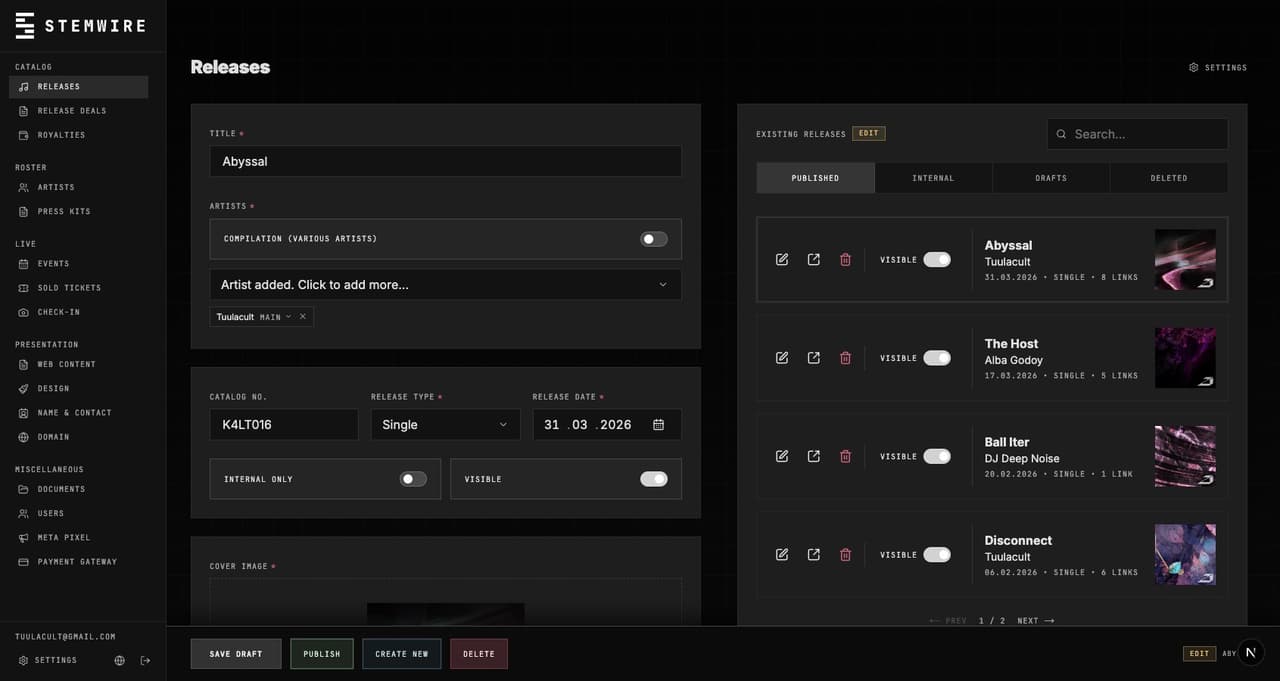Screen dimensions: 1280x681
Task: Toggle the Internal Only switch
Action: tap(413, 478)
